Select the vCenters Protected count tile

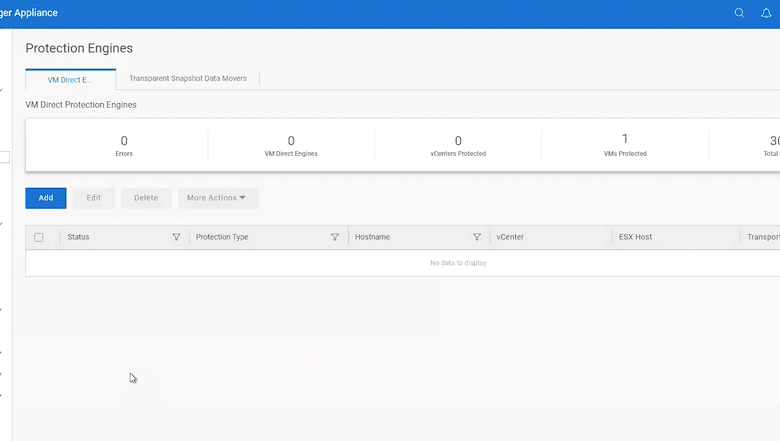[x=458, y=146]
